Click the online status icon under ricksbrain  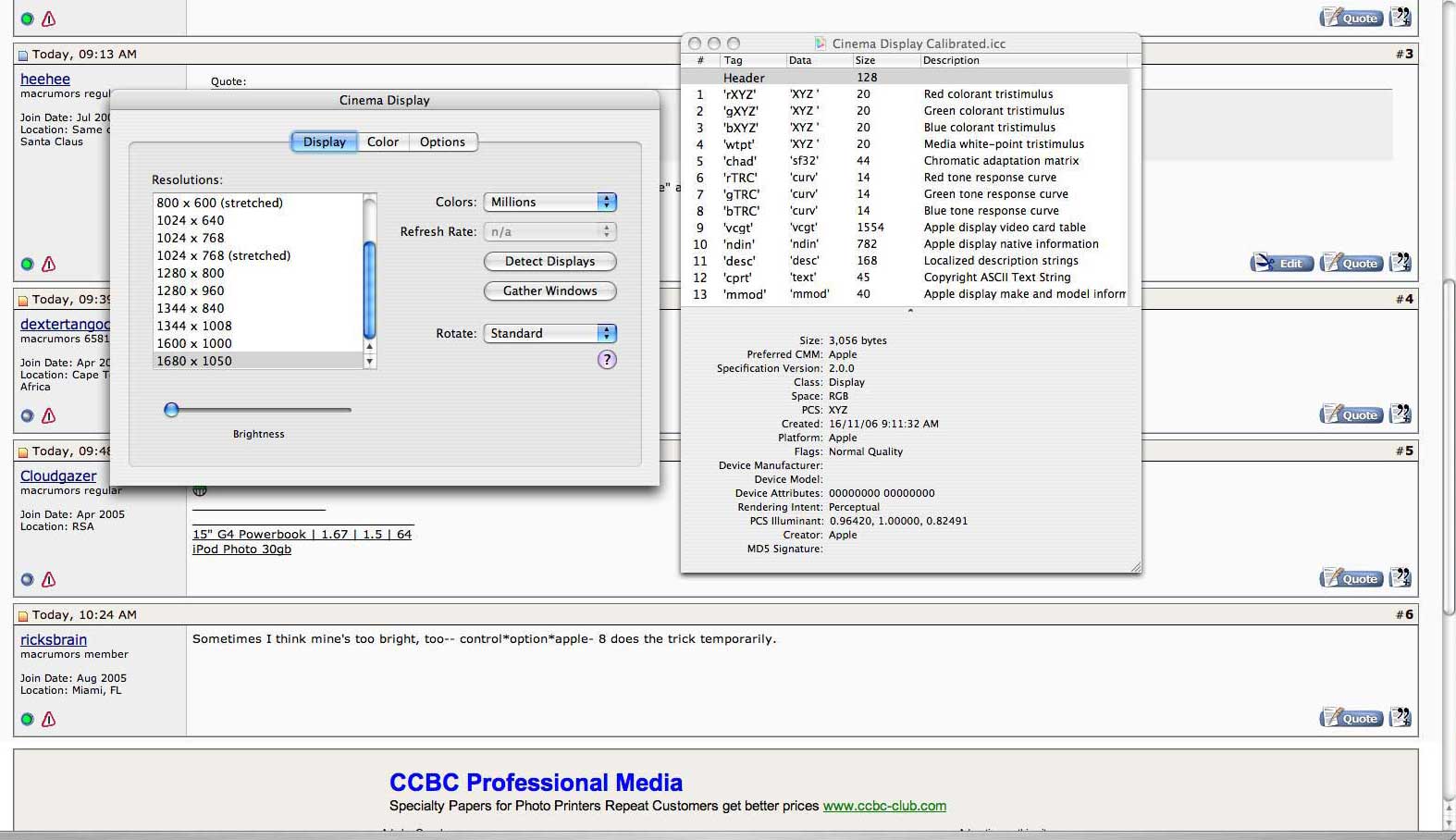(27, 719)
